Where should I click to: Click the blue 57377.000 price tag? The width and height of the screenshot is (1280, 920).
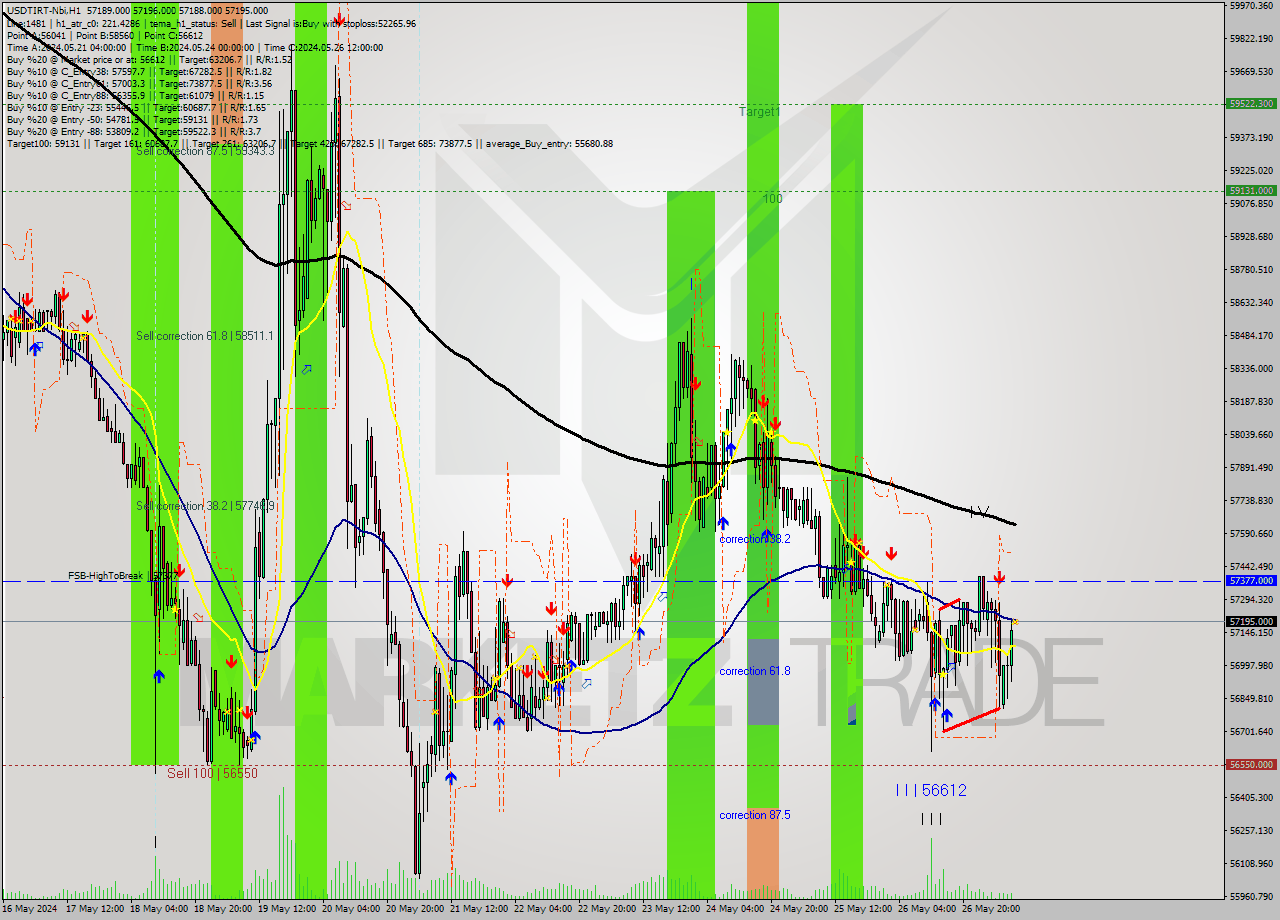[x=1251, y=580]
